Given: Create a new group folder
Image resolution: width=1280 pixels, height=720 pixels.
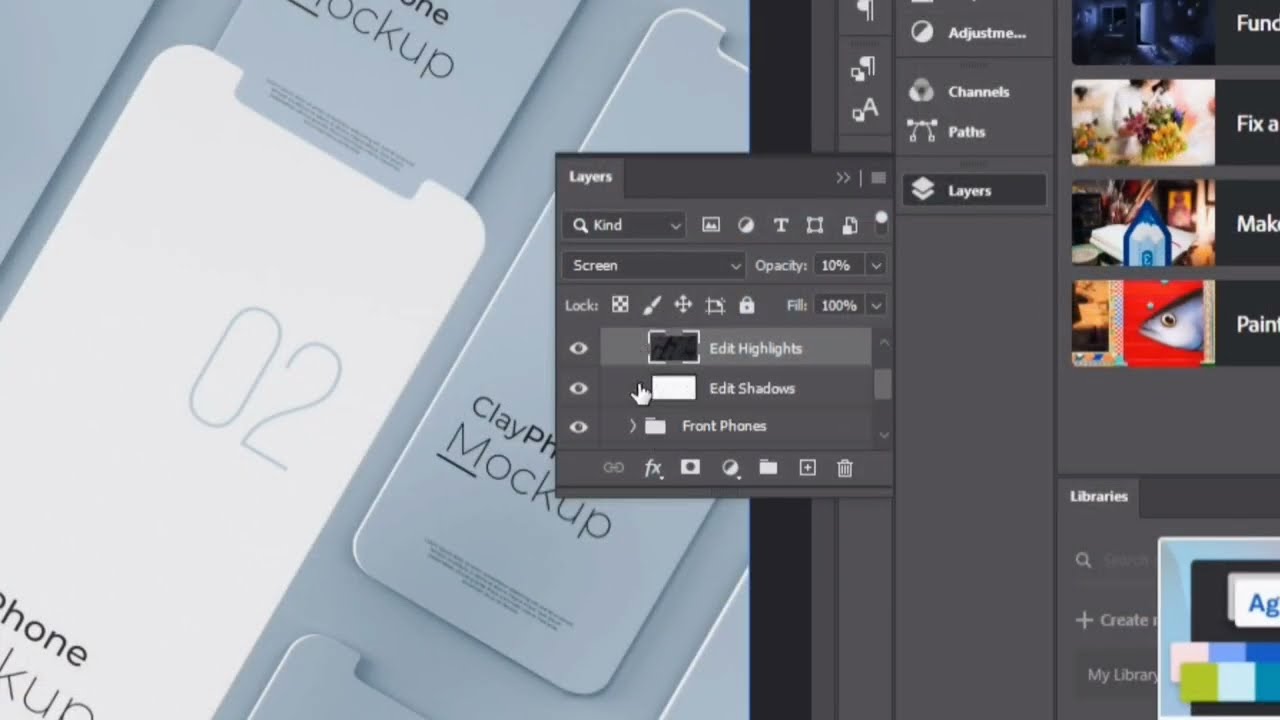Looking at the screenshot, I should [x=768, y=467].
